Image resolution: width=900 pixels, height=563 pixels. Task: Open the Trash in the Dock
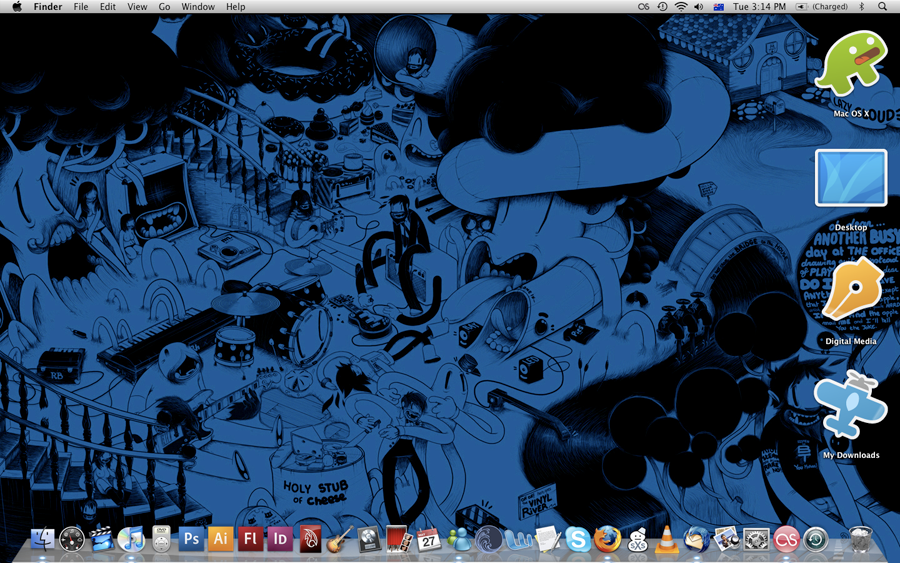(x=860, y=539)
